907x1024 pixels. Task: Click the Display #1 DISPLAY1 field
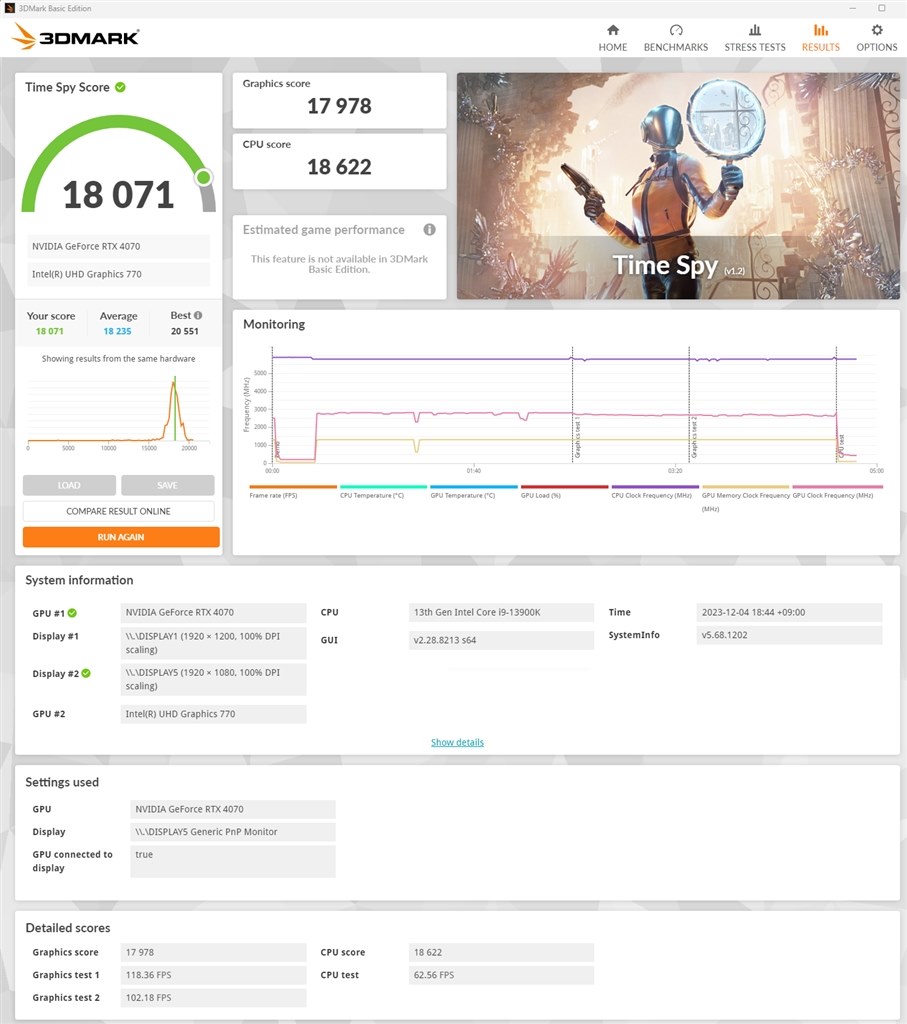pyautogui.click(x=213, y=643)
